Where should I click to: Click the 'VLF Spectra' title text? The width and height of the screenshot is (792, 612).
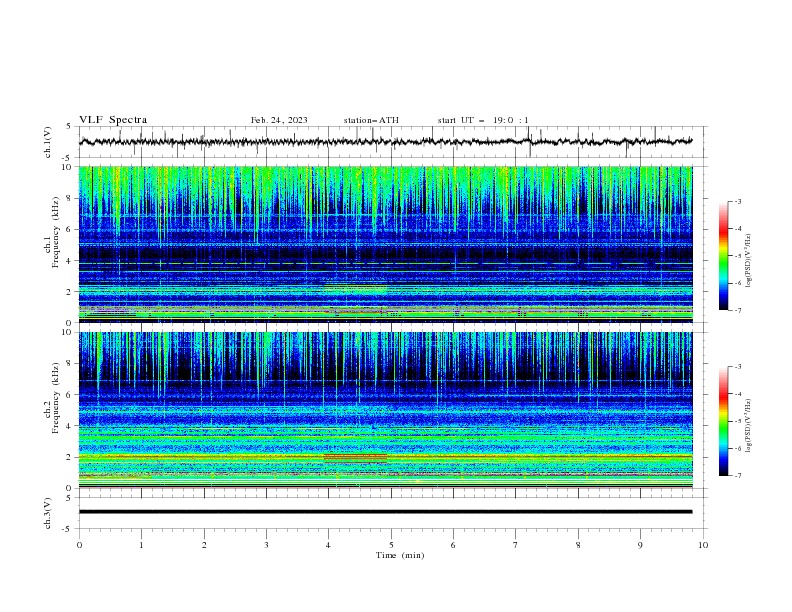point(113,120)
